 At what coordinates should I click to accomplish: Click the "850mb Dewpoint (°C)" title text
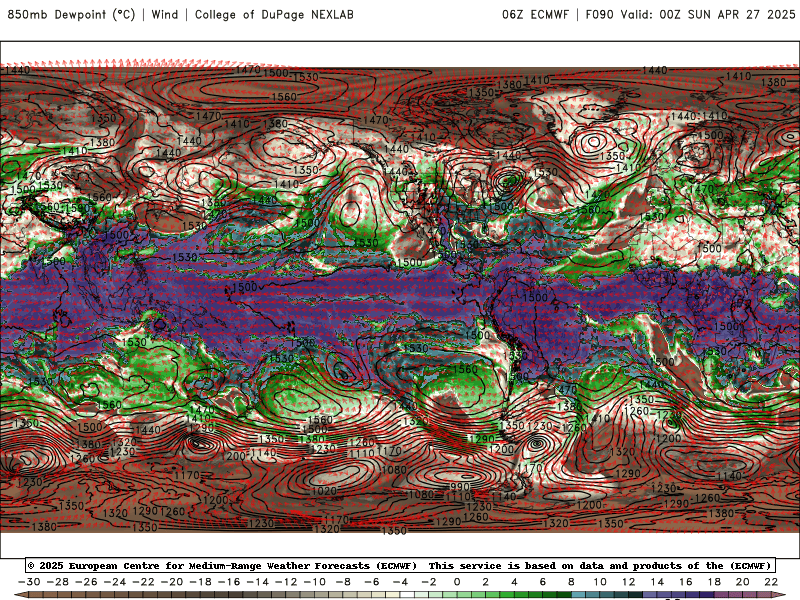click(x=71, y=15)
